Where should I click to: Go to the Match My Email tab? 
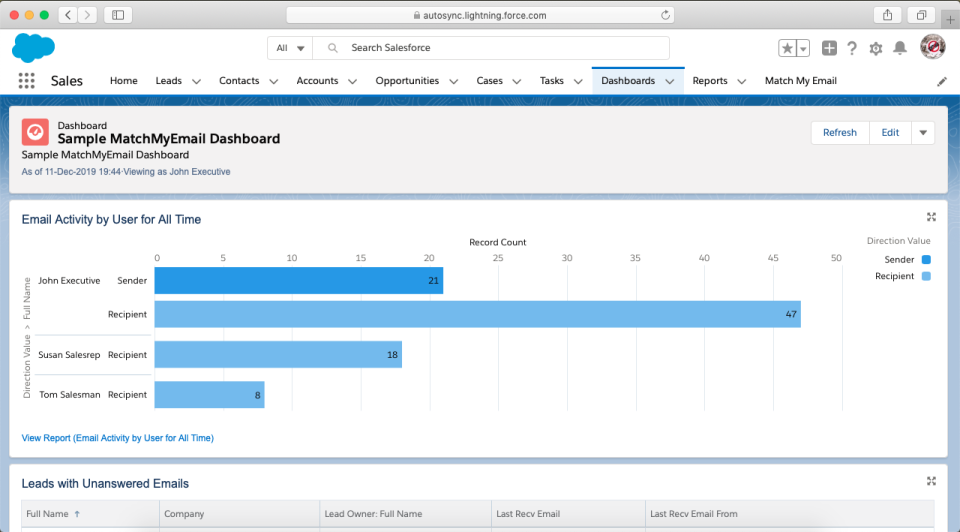click(x=800, y=81)
